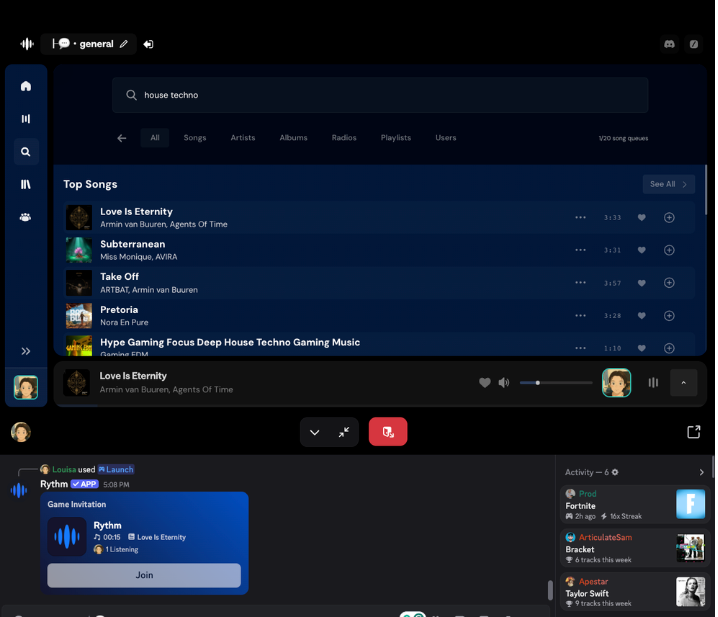Viewport: 718px width, 617px height.
Task: Click the Launch command link
Action: tap(116, 470)
